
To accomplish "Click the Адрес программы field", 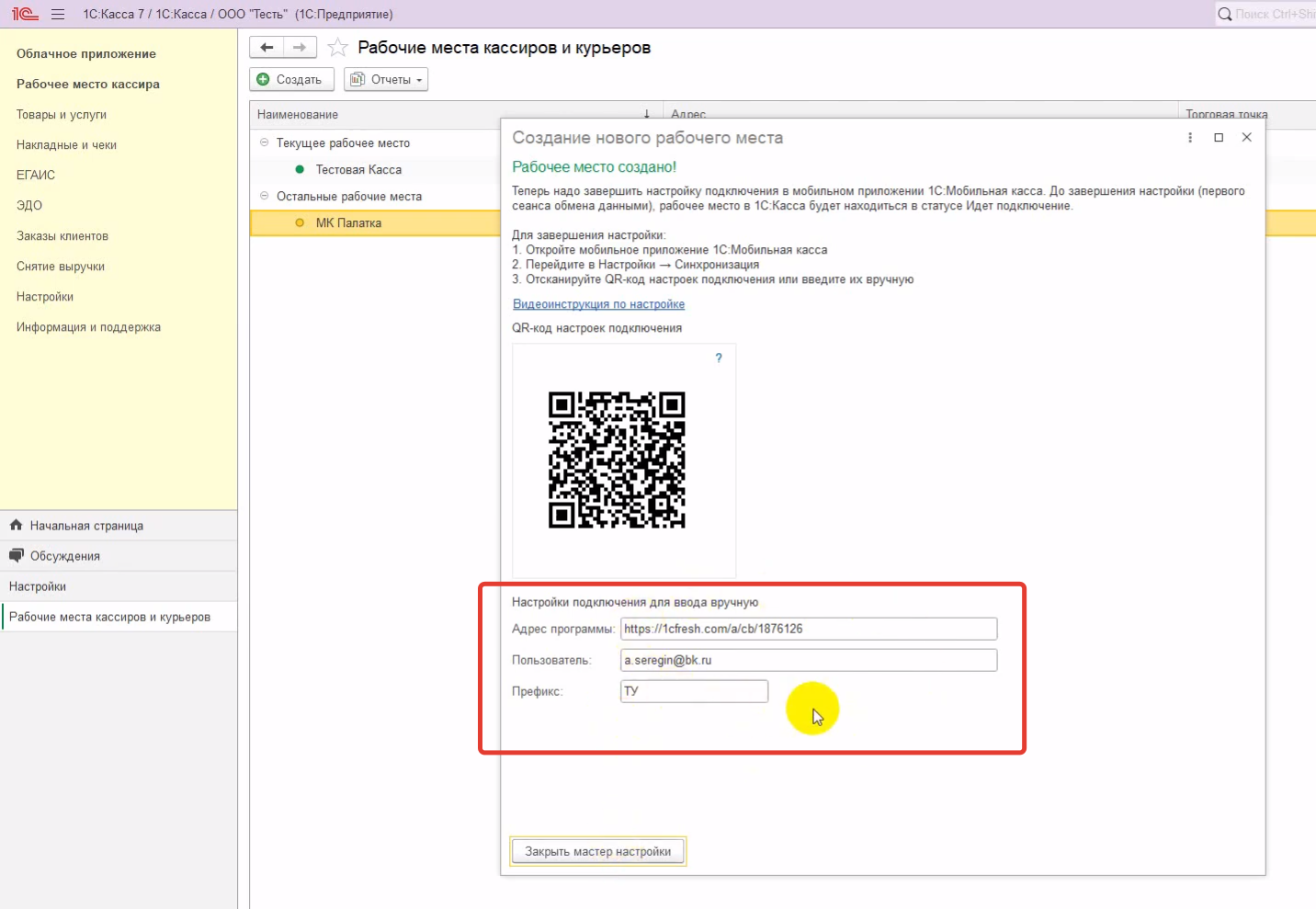I will [x=809, y=629].
